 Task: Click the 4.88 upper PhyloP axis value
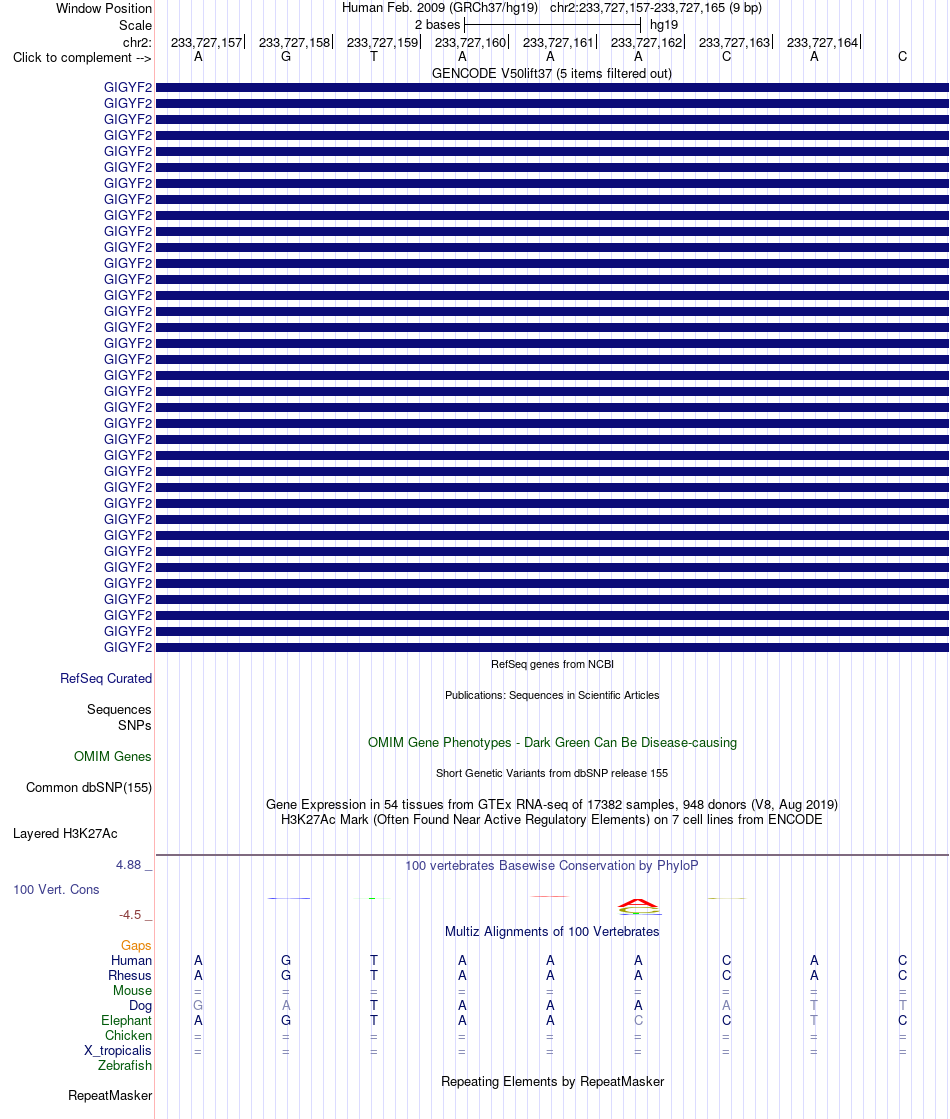click(128, 865)
